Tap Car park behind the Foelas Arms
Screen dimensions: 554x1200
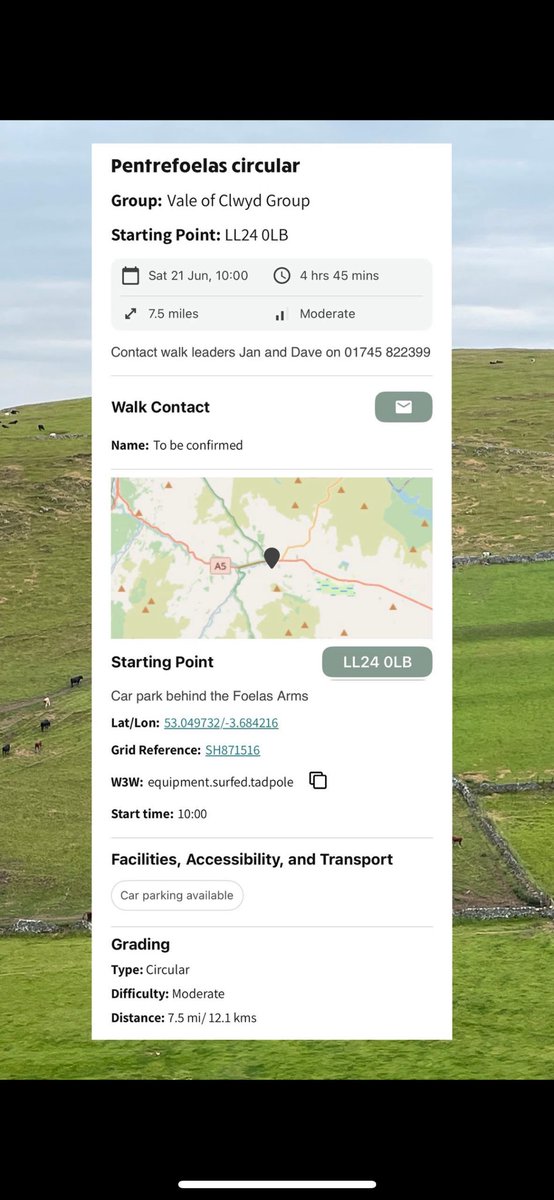[210, 696]
